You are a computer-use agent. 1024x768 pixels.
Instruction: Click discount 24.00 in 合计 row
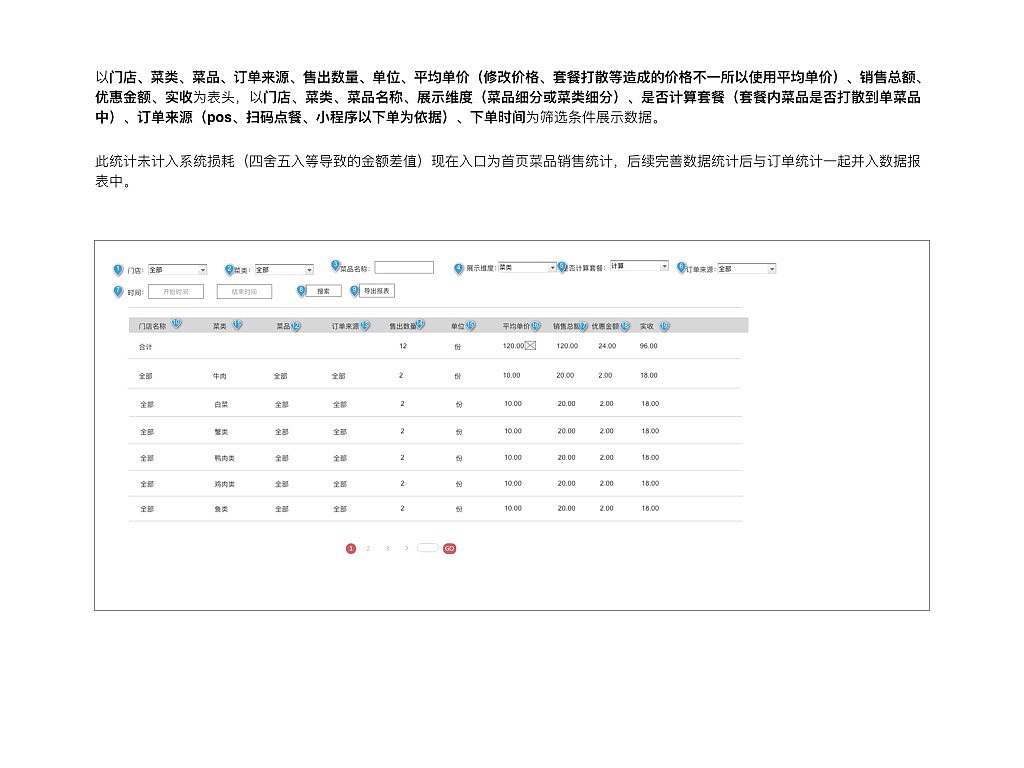[x=607, y=346]
